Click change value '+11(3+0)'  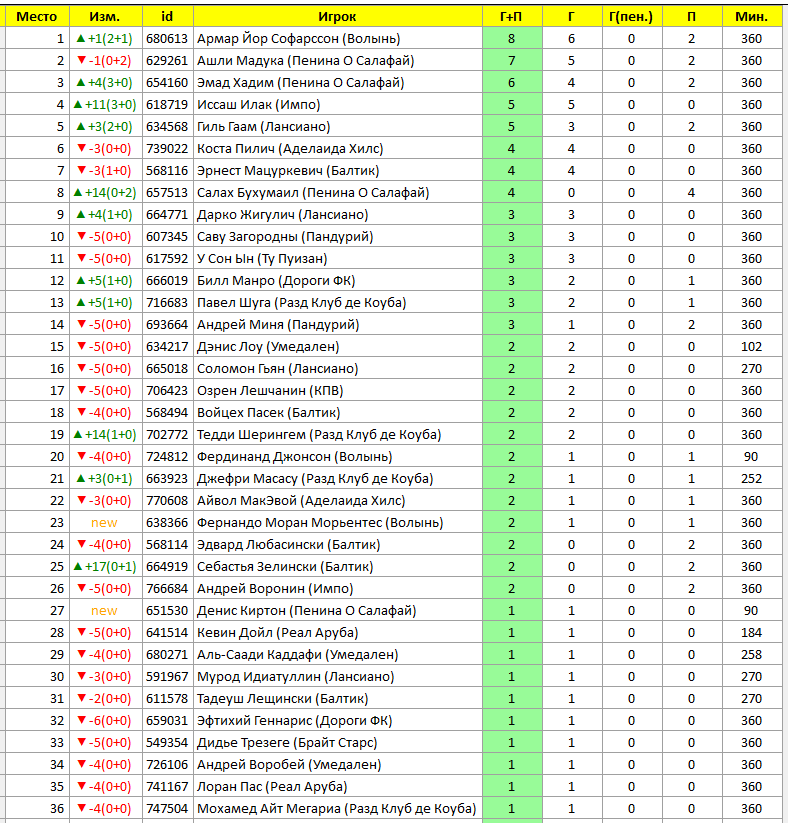click(106, 104)
